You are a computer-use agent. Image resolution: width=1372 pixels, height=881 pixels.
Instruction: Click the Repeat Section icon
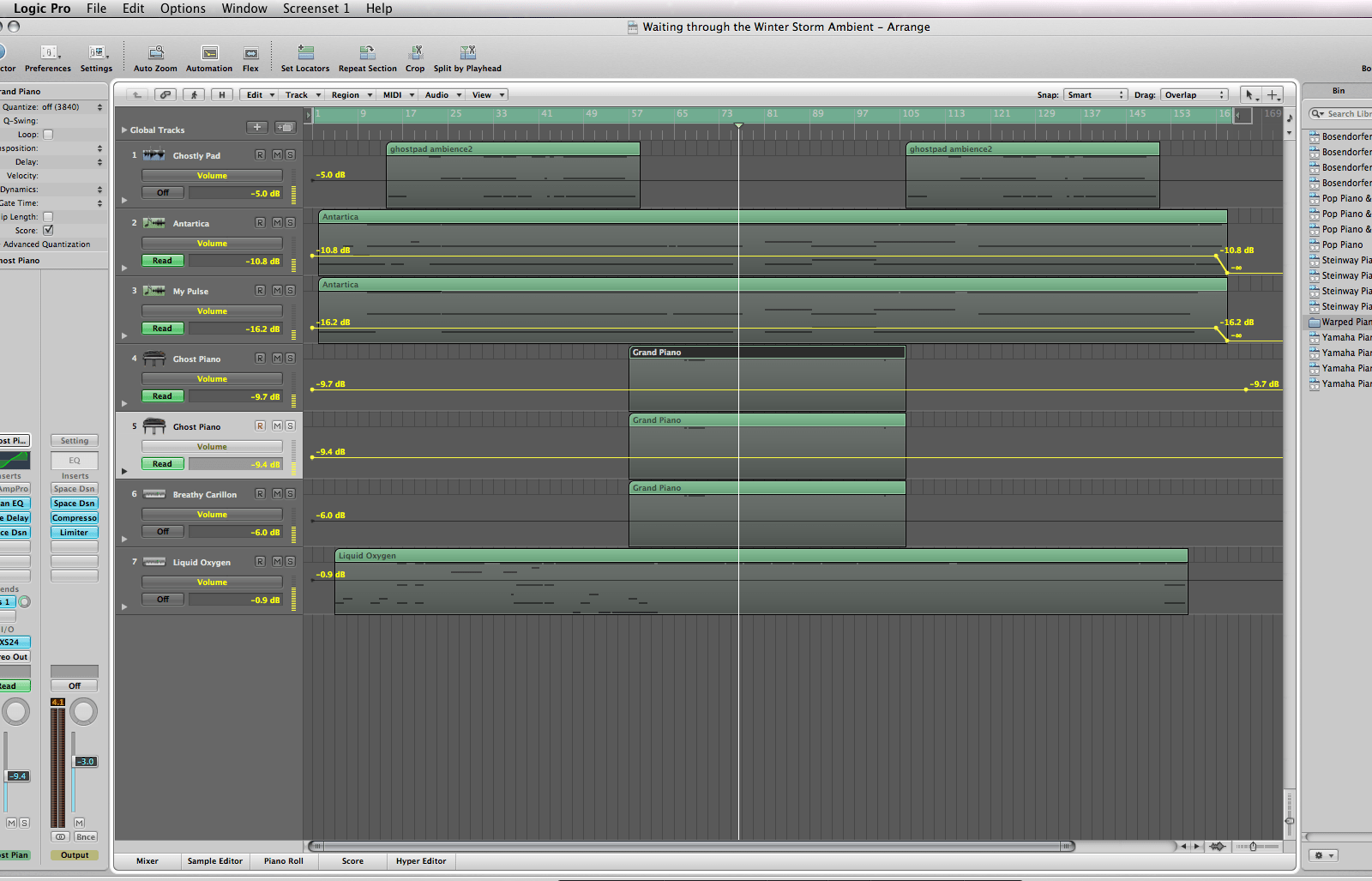pos(367,53)
